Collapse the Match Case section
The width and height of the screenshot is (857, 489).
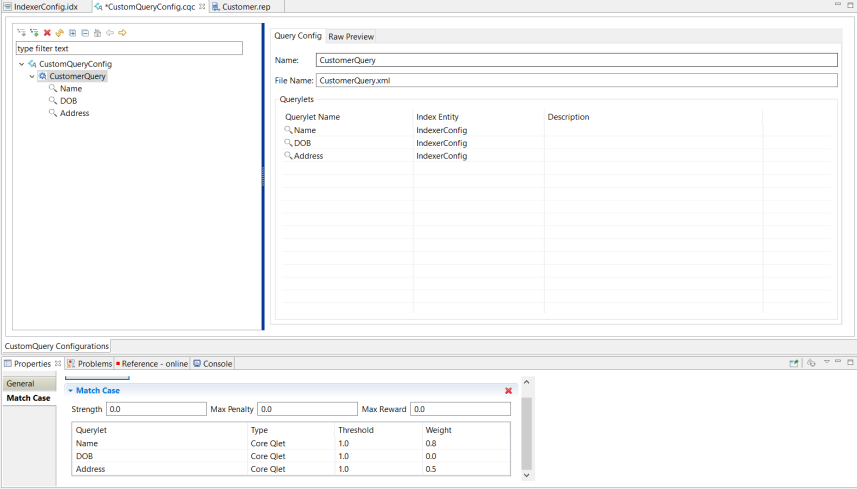coord(71,391)
